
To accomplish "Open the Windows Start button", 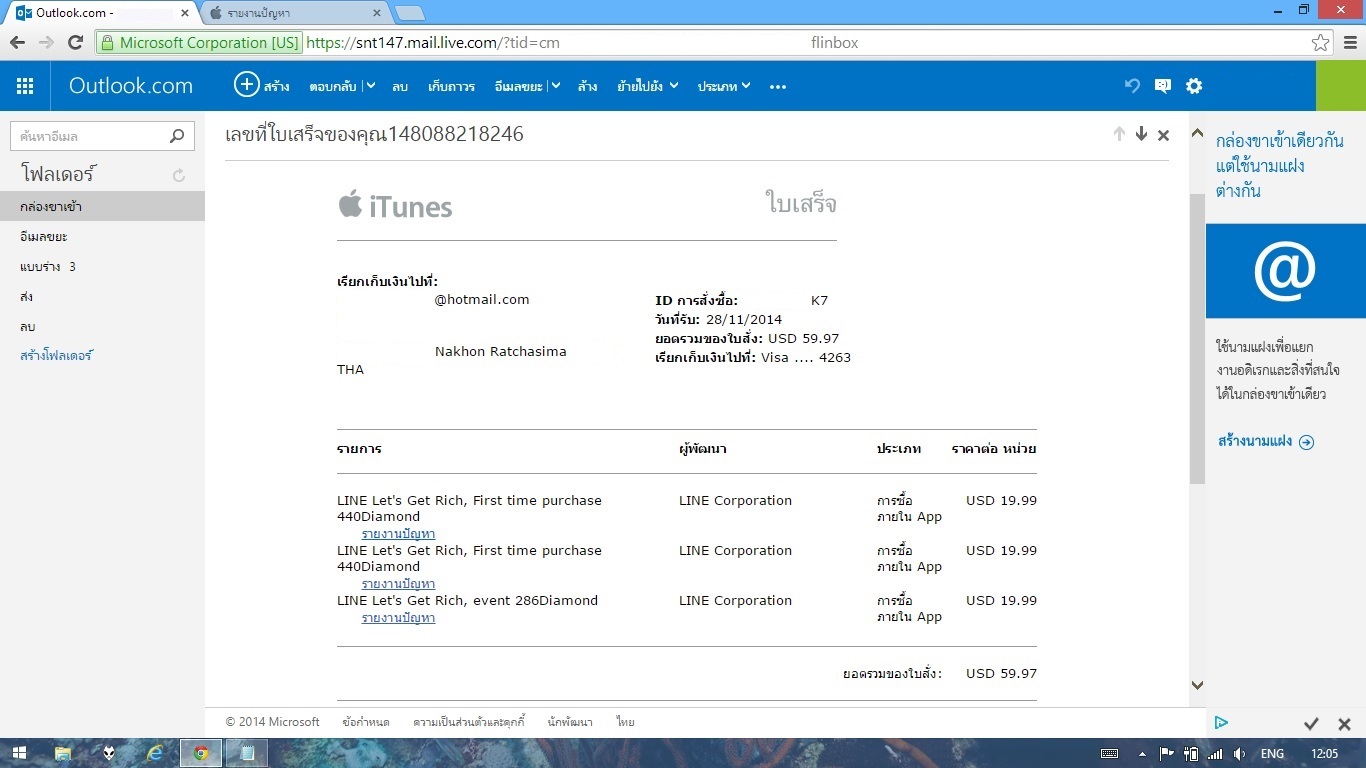I will [x=18, y=753].
